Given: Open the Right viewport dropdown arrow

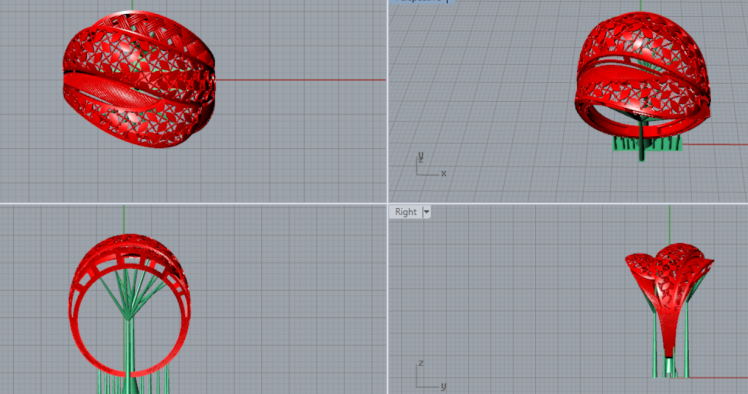Looking at the screenshot, I should pyautogui.click(x=426, y=212).
